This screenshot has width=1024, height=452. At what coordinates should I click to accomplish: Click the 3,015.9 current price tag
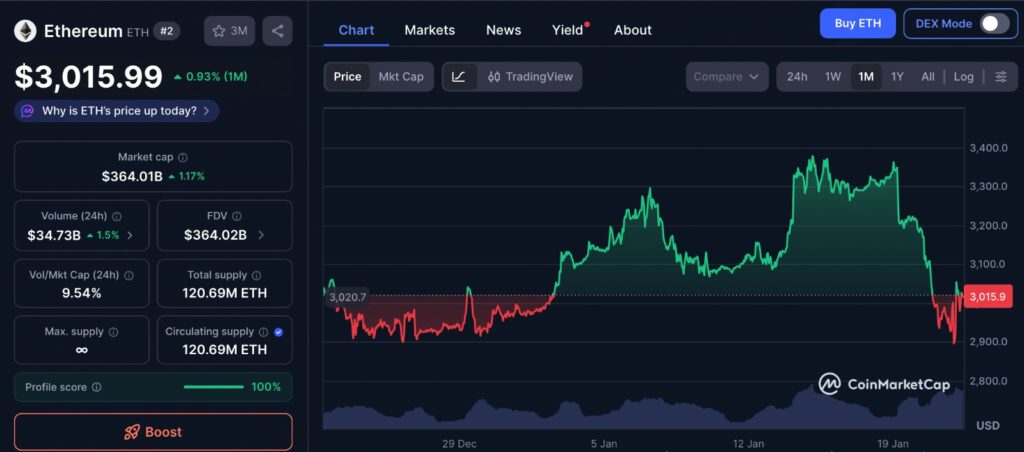(988, 297)
